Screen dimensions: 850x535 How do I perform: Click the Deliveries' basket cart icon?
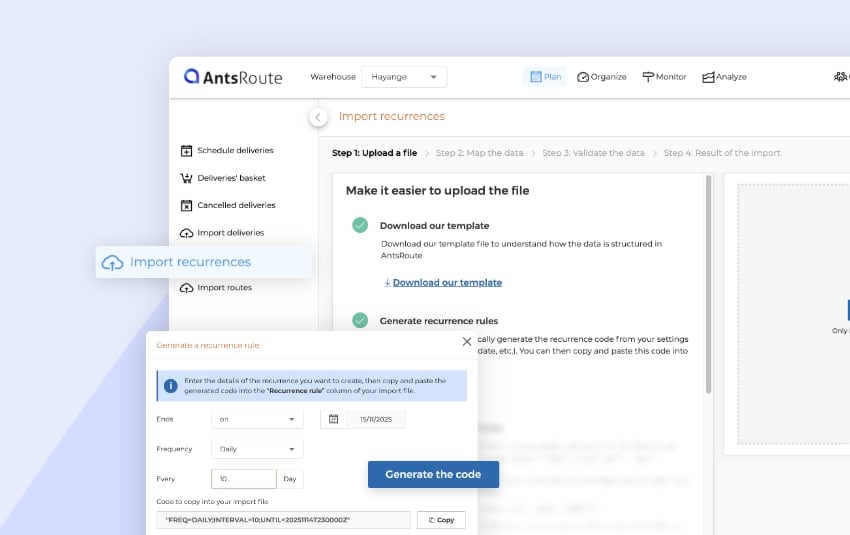(186, 178)
